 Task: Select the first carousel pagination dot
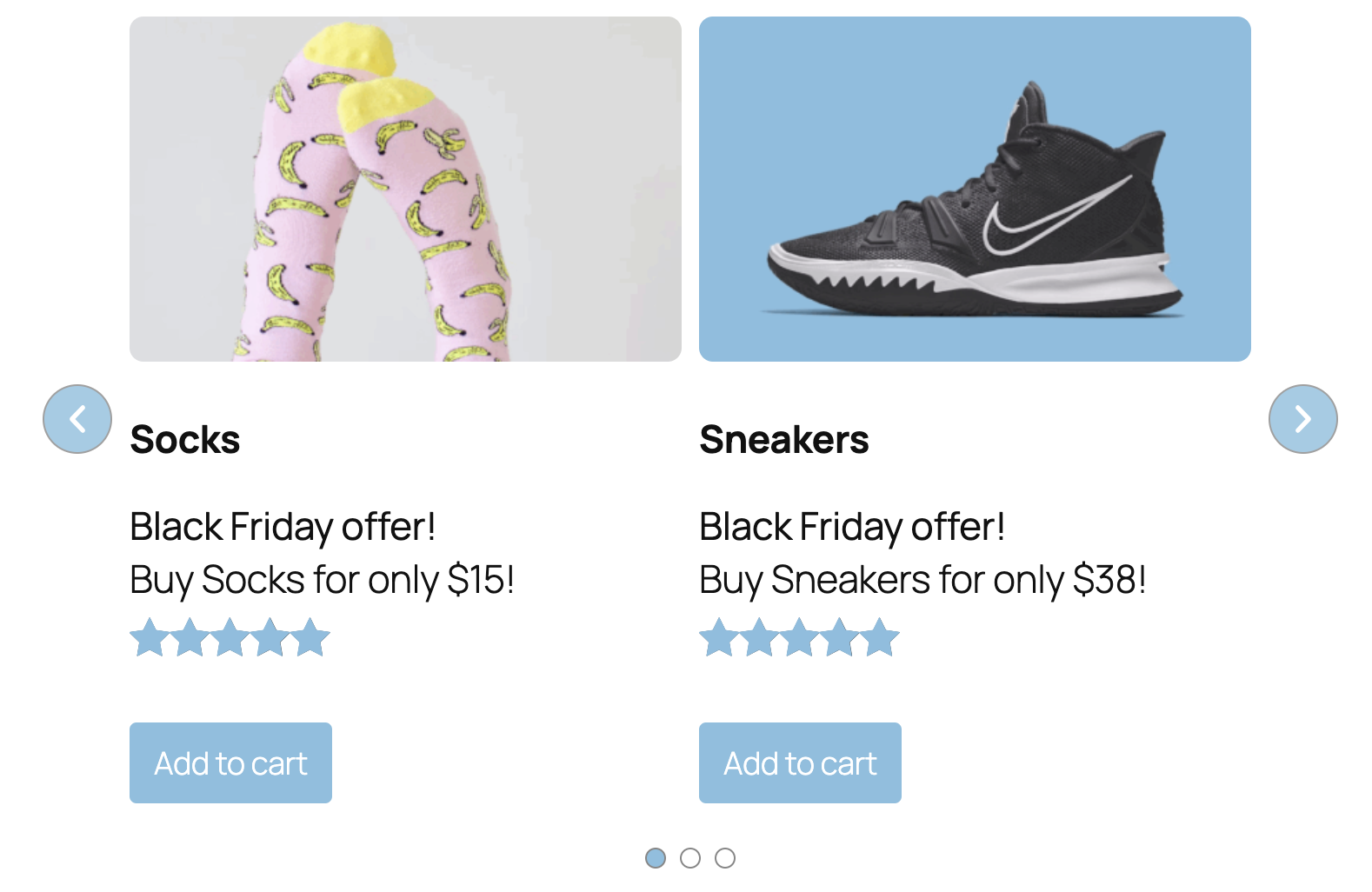(656, 858)
